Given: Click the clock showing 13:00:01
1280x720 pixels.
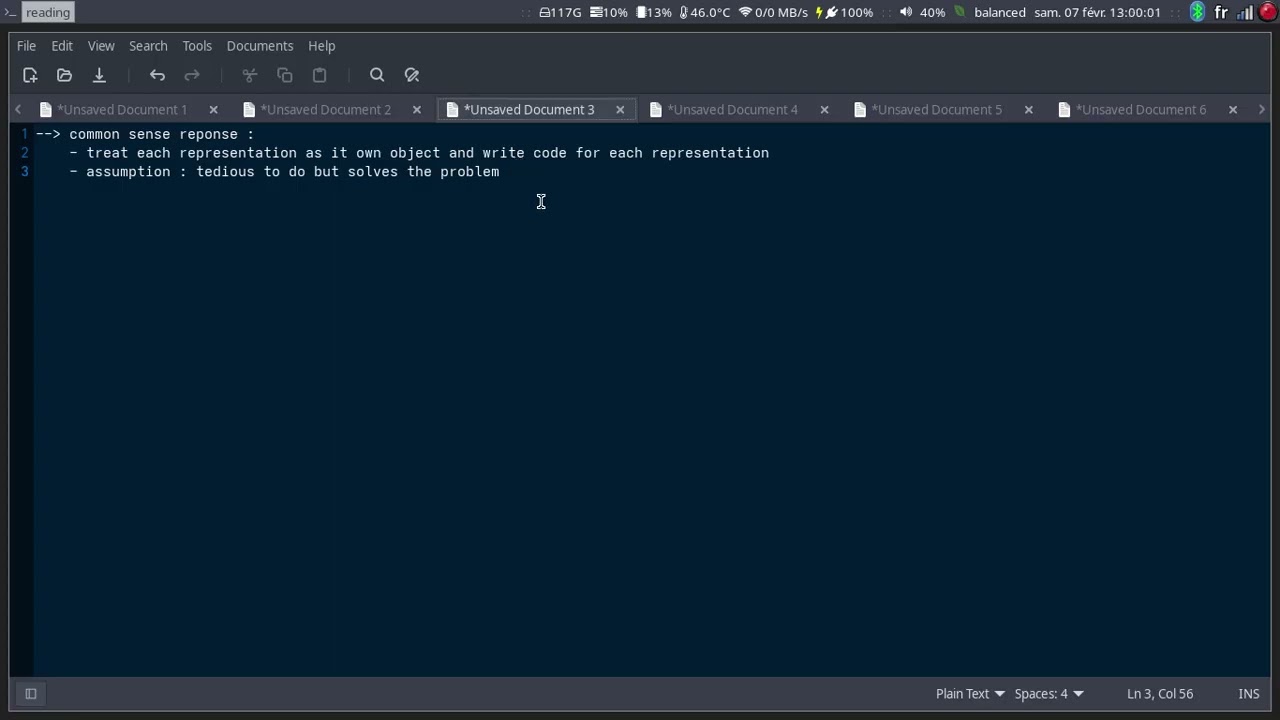Looking at the screenshot, I should 1098,12.
